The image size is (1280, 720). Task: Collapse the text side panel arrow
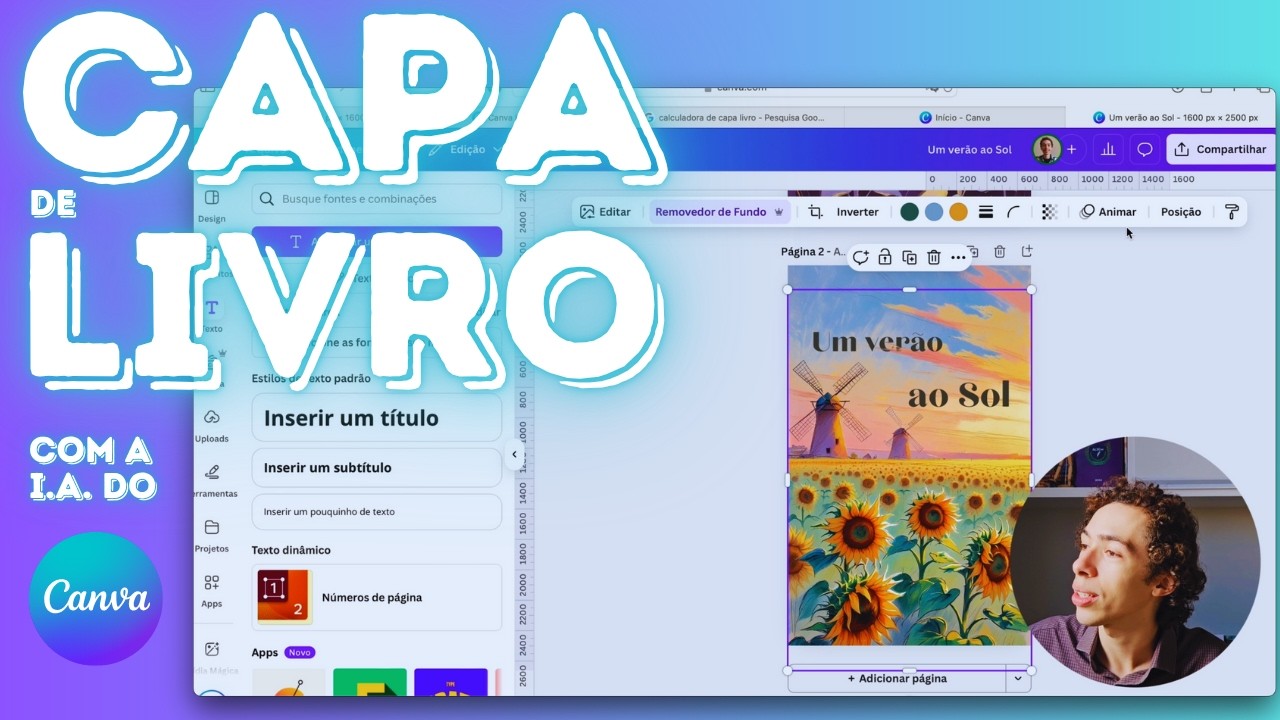515,454
